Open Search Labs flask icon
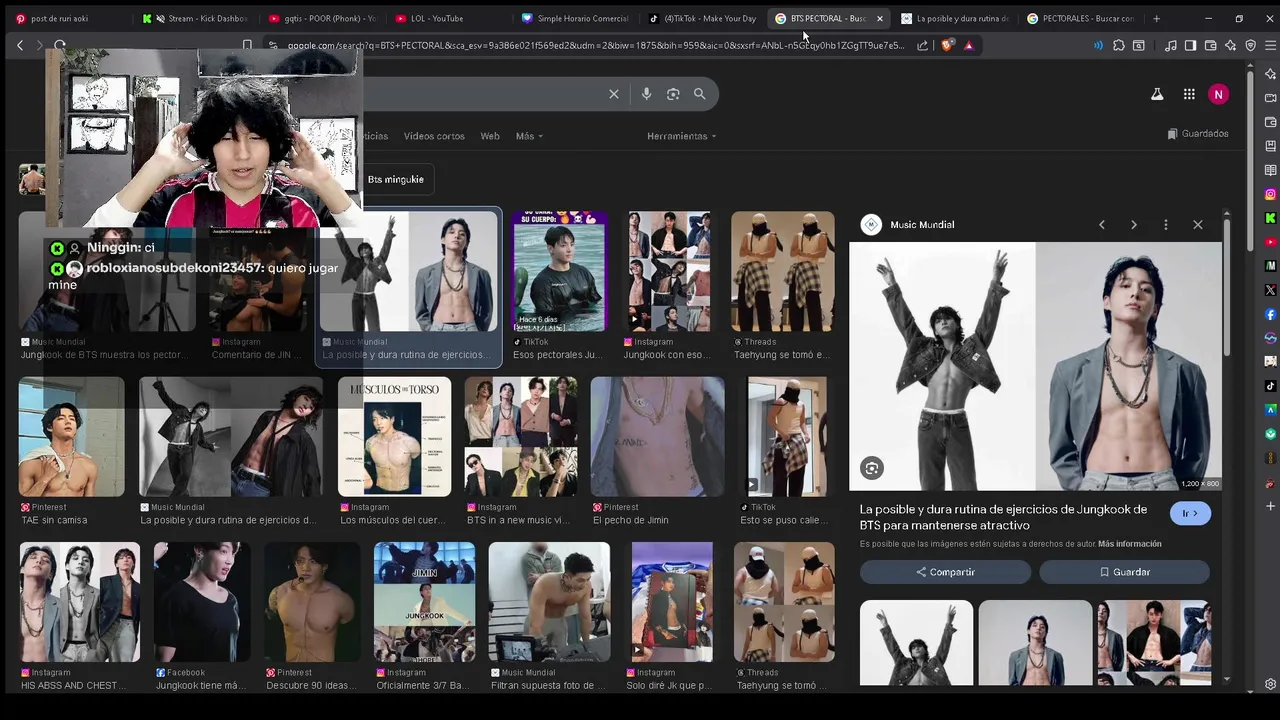1280x720 pixels. point(1157,94)
